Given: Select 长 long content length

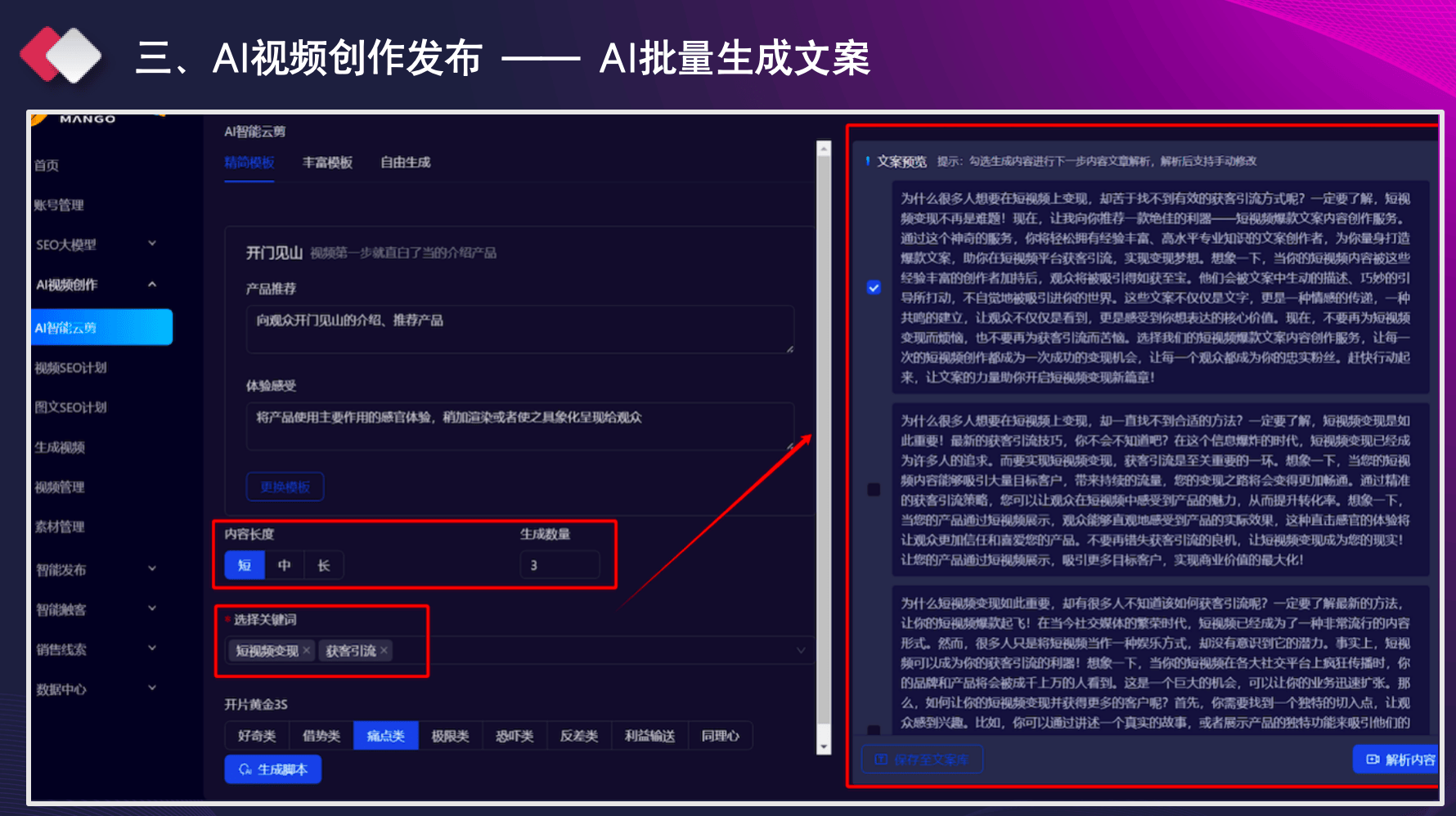Looking at the screenshot, I should (x=324, y=565).
